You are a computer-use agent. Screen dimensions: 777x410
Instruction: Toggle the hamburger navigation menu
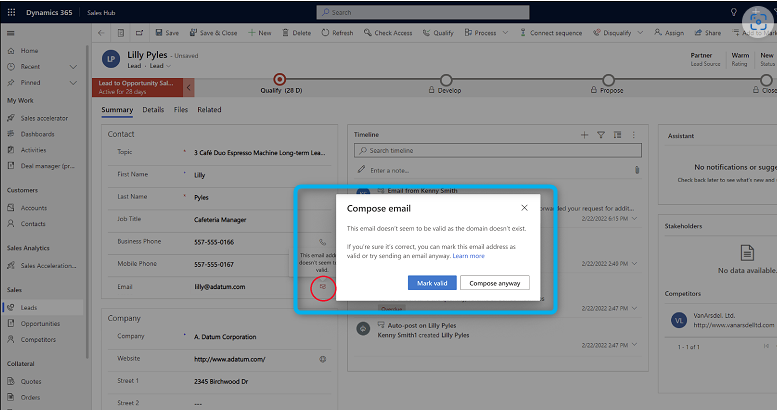[x=11, y=33]
